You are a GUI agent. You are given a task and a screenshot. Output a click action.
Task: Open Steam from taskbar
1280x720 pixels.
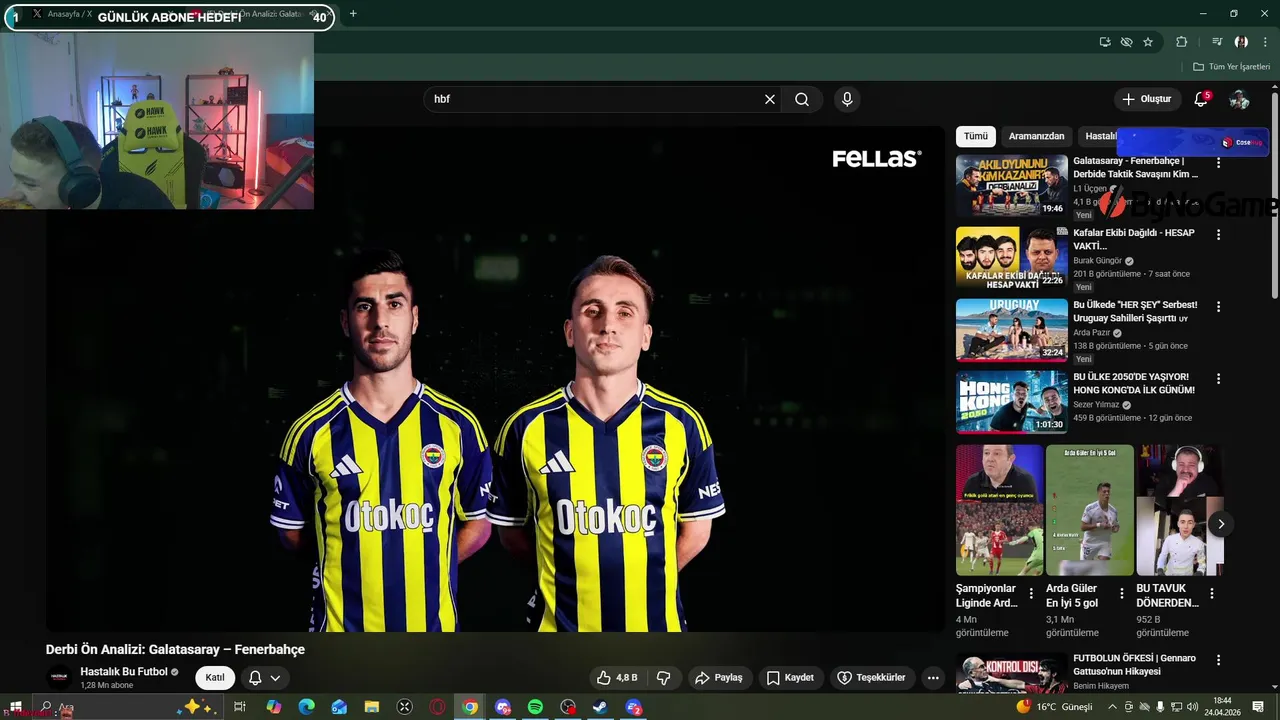pos(600,707)
